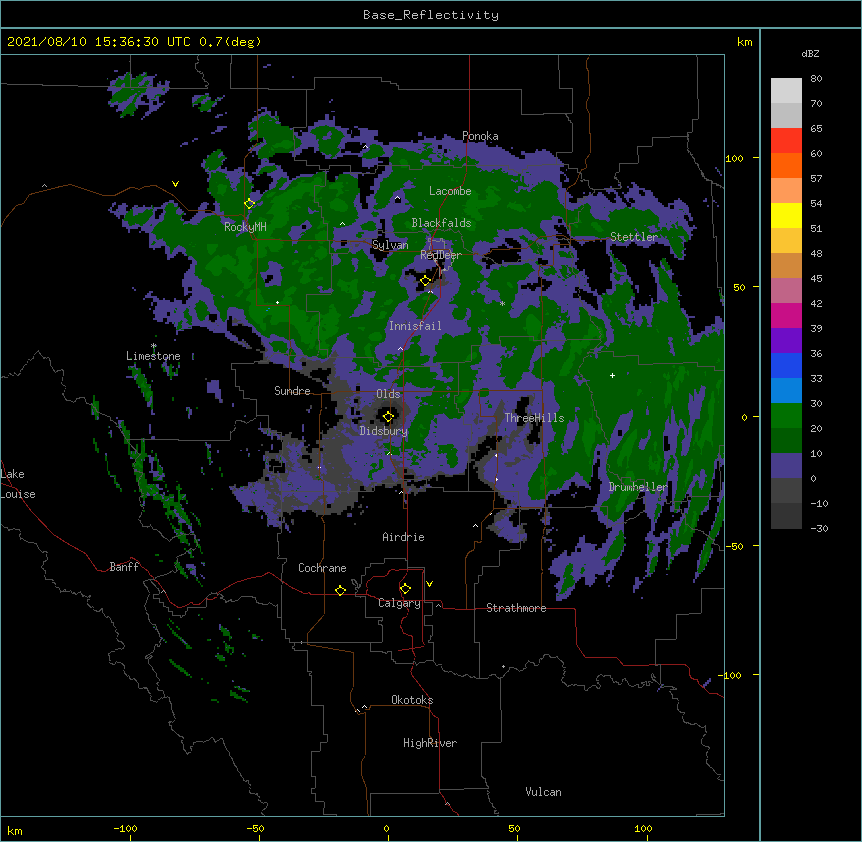This screenshot has width=862, height=842.
Task: Select the Drumheller label
Action: pyautogui.click(x=638, y=487)
